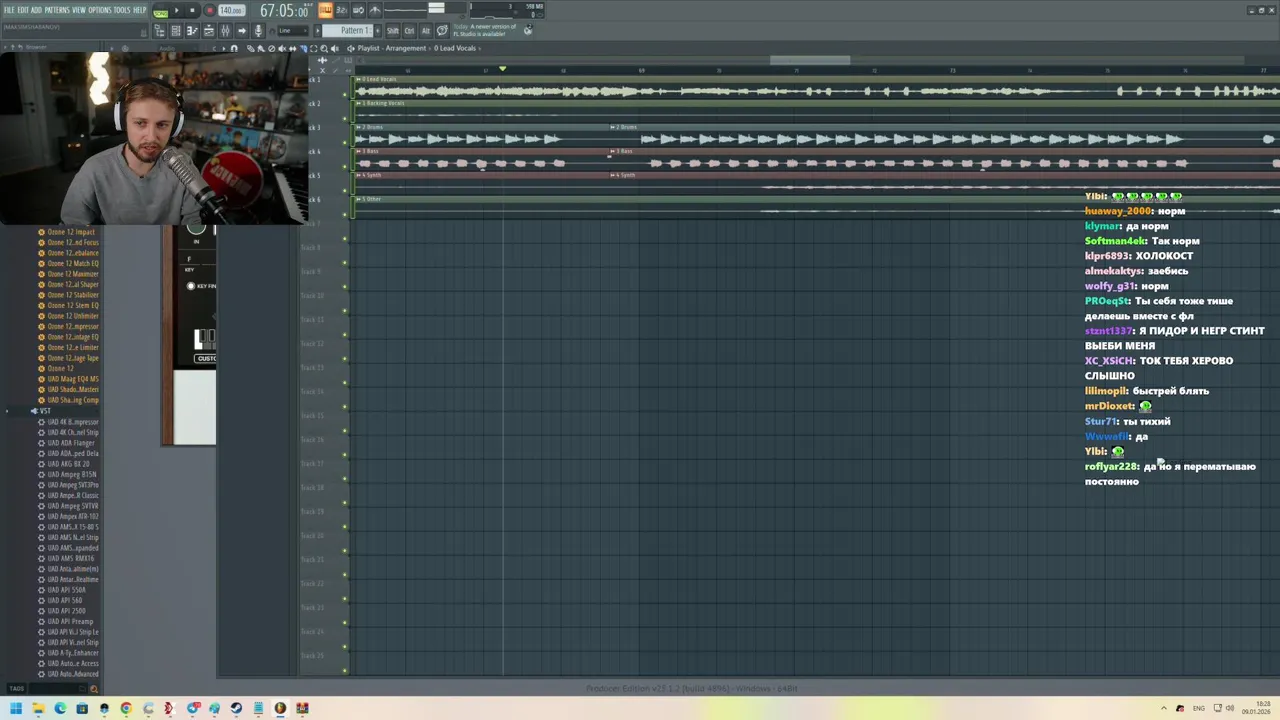Toggle the countdown-before-recording icon
Image resolution: width=1280 pixels, height=720 pixels.
[x=342, y=10]
